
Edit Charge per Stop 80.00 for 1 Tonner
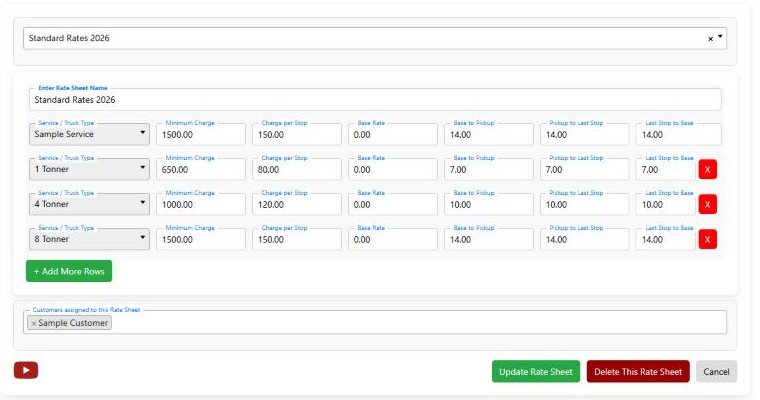coord(297,170)
